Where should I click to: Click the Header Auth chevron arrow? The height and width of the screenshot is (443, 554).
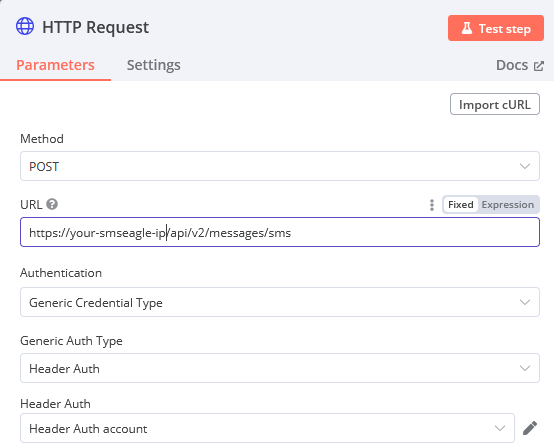coord(500,428)
